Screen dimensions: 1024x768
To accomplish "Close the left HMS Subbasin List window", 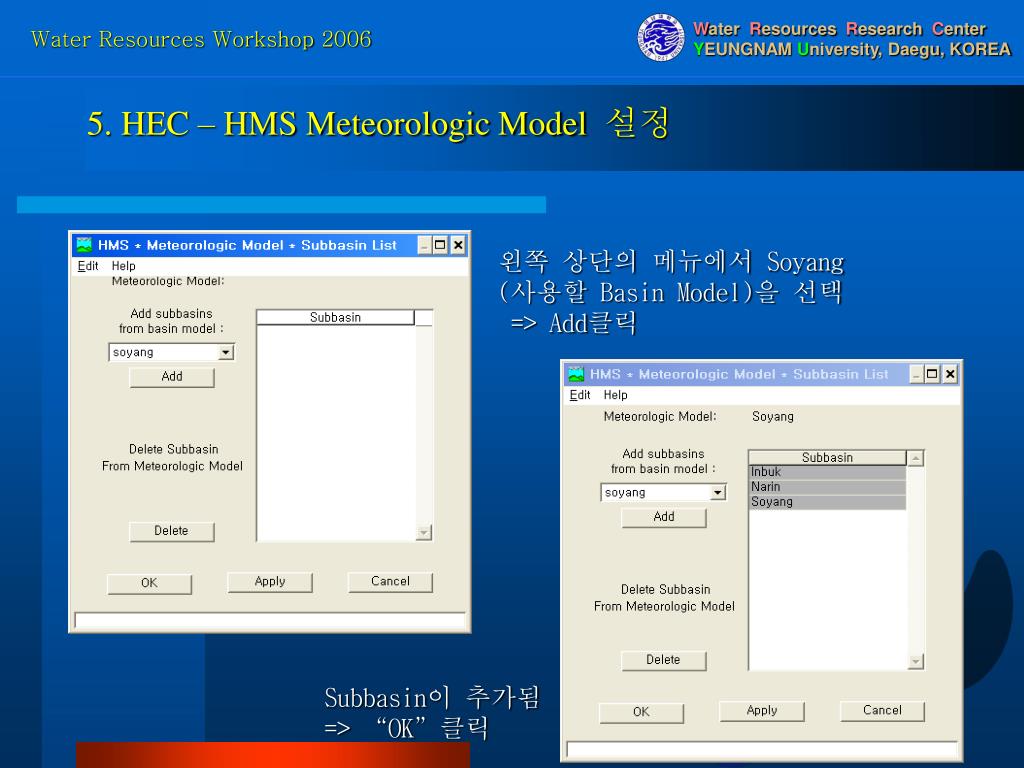I will [458, 246].
